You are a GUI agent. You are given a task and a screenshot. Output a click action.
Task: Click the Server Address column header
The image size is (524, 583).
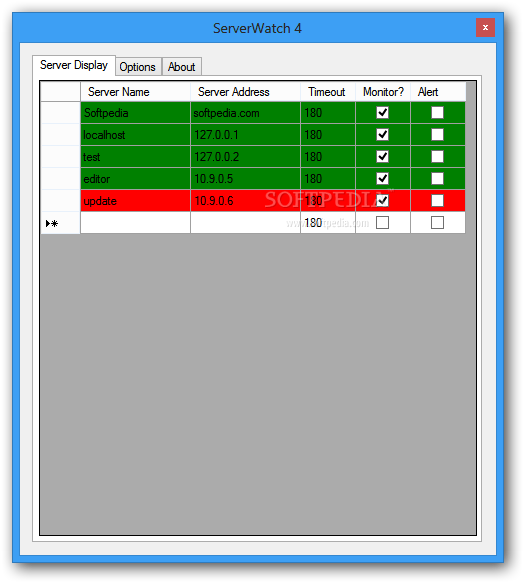245,92
